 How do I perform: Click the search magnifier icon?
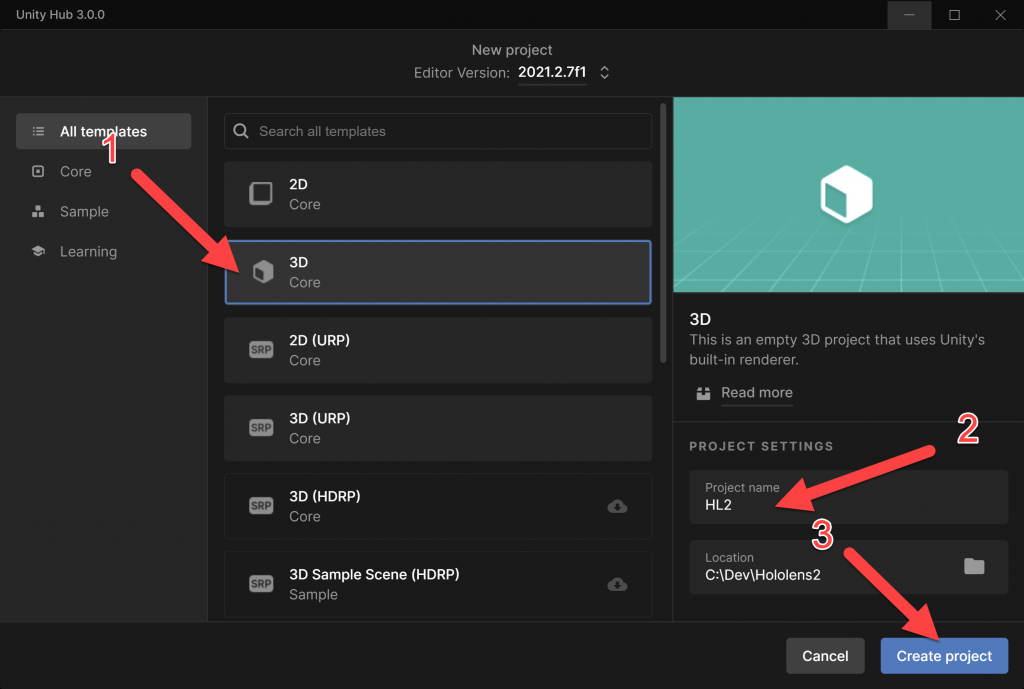(241, 131)
